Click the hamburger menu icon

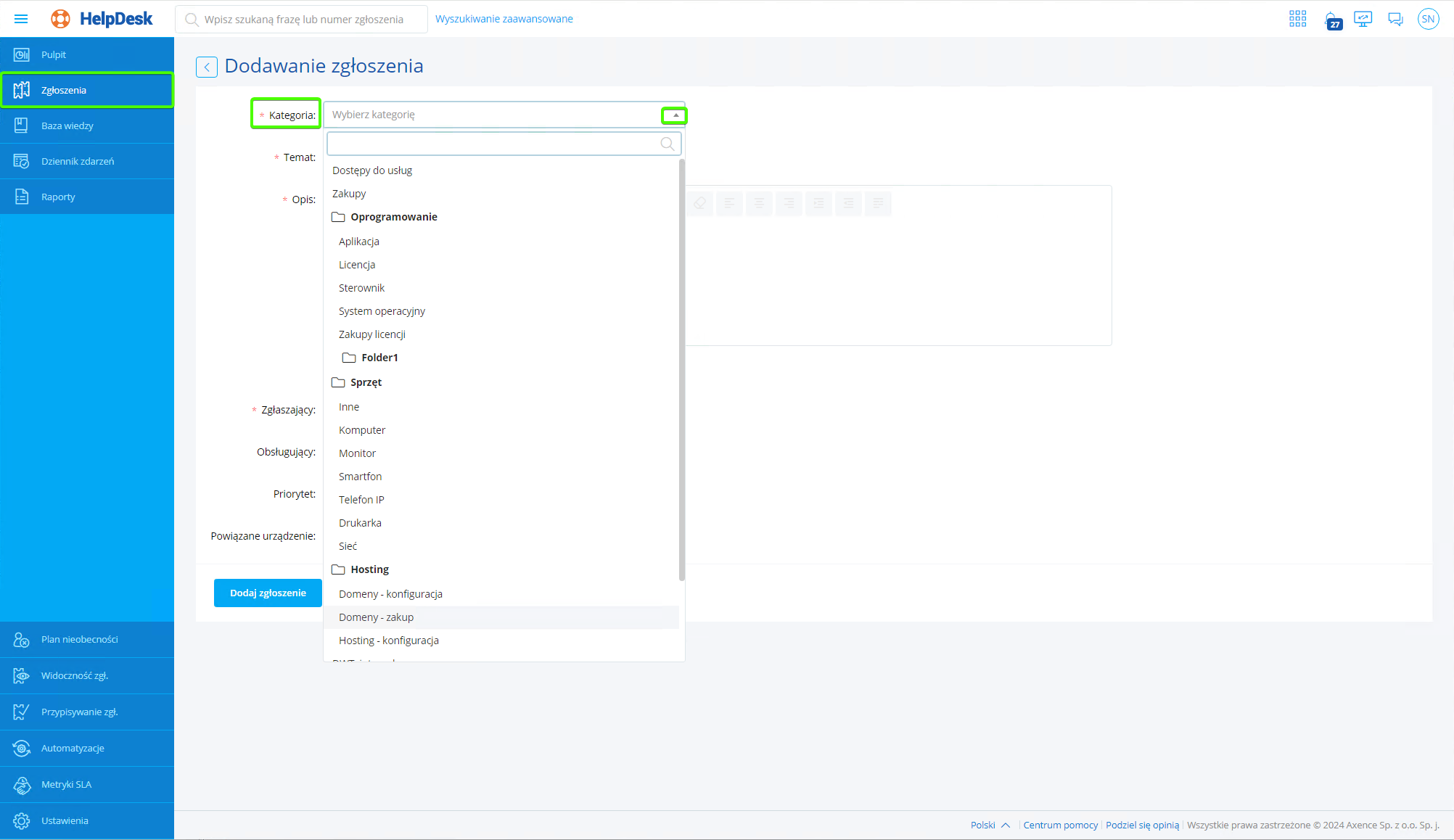21,19
